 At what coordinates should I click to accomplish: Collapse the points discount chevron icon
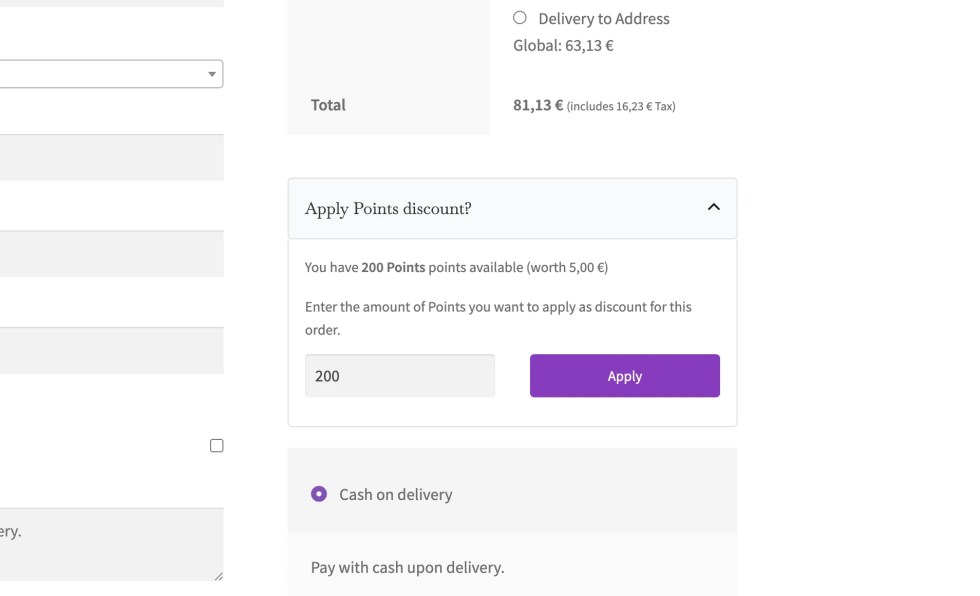[x=713, y=207]
